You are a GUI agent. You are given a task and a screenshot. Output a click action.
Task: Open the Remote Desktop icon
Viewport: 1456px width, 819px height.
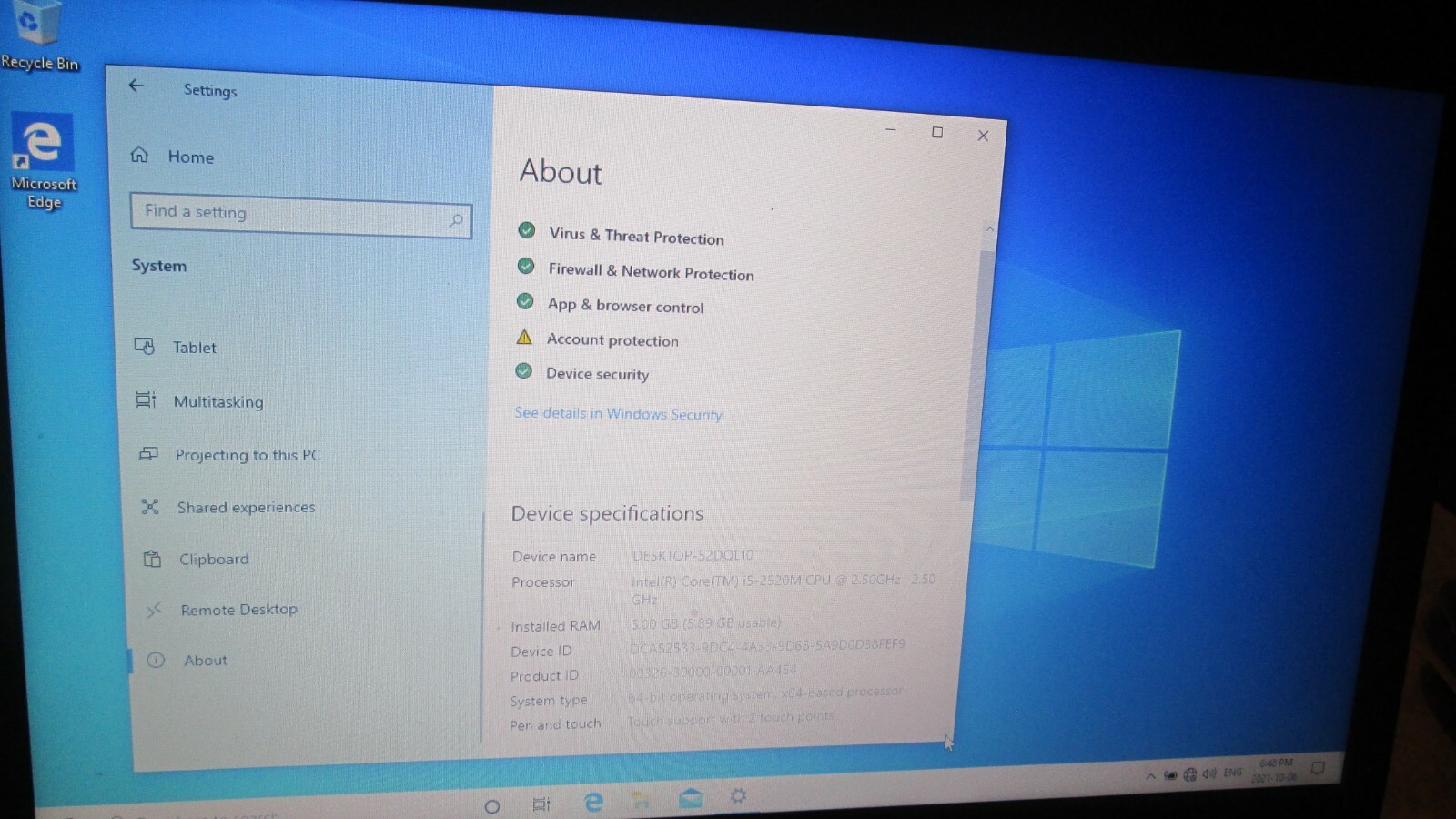(154, 609)
